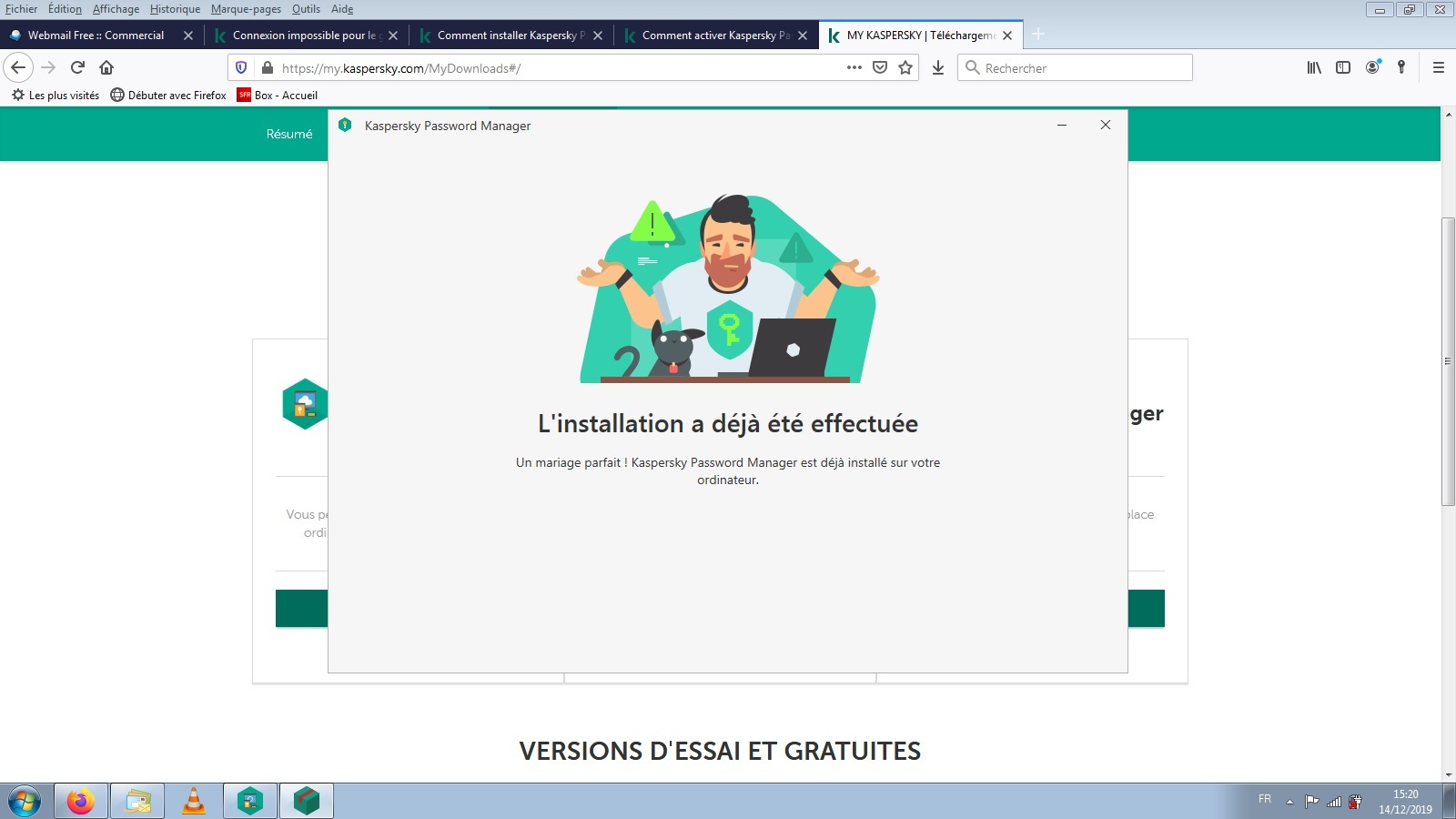The height and width of the screenshot is (819, 1456).
Task: Click VERSIONS D'ESSAI ET GRATUITES heading
Action: pyautogui.click(x=720, y=751)
